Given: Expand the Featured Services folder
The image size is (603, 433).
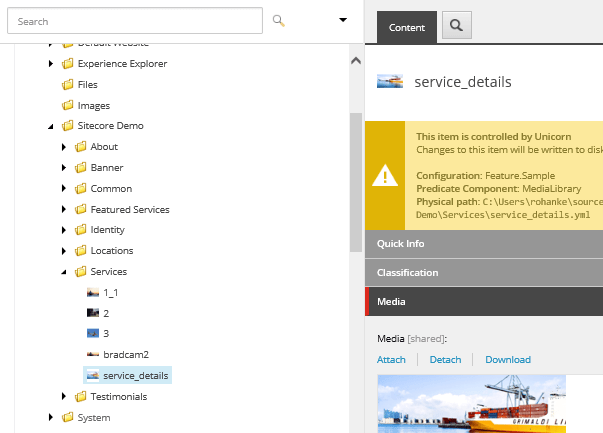Looking at the screenshot, I should [x=65, y=210].
